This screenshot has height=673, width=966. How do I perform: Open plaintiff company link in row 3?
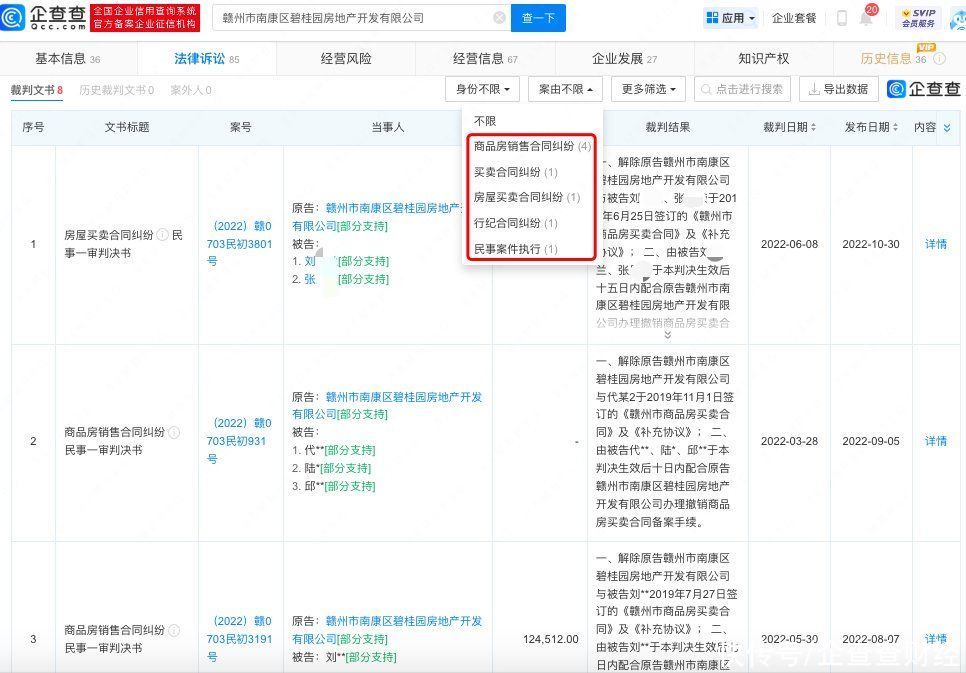point(387,630)
